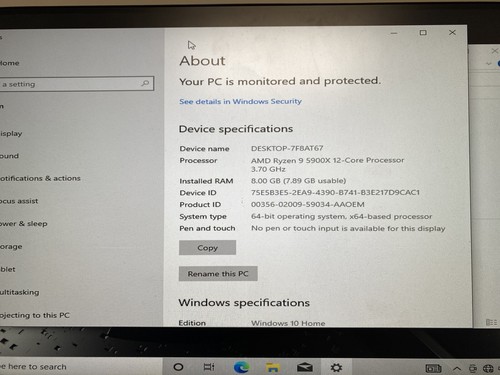Open the Mail app taskbar icon
This screenshot has width=500, height=375.
[x=305, y=367]
